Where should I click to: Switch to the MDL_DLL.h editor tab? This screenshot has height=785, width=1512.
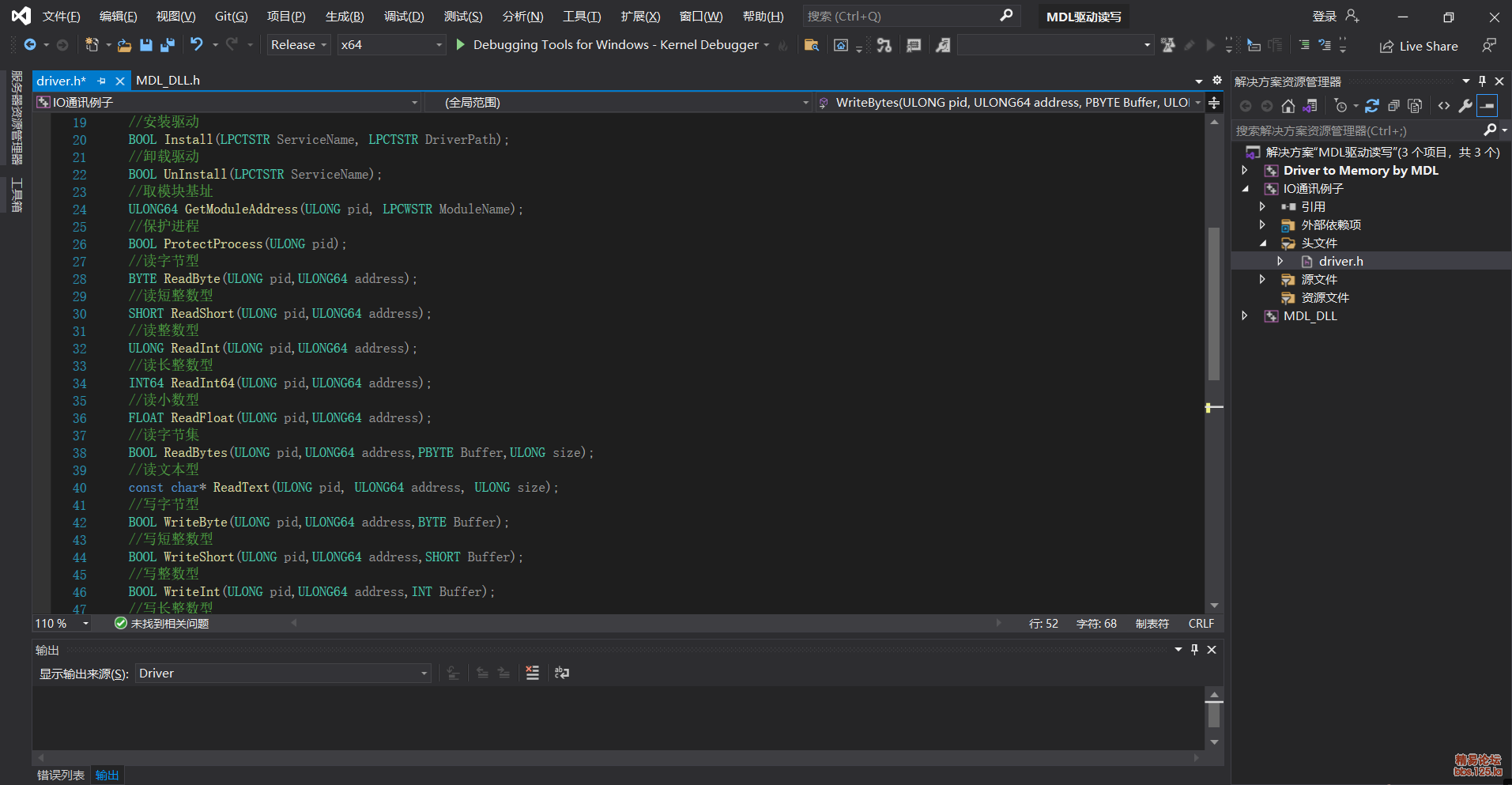[168, 81]
